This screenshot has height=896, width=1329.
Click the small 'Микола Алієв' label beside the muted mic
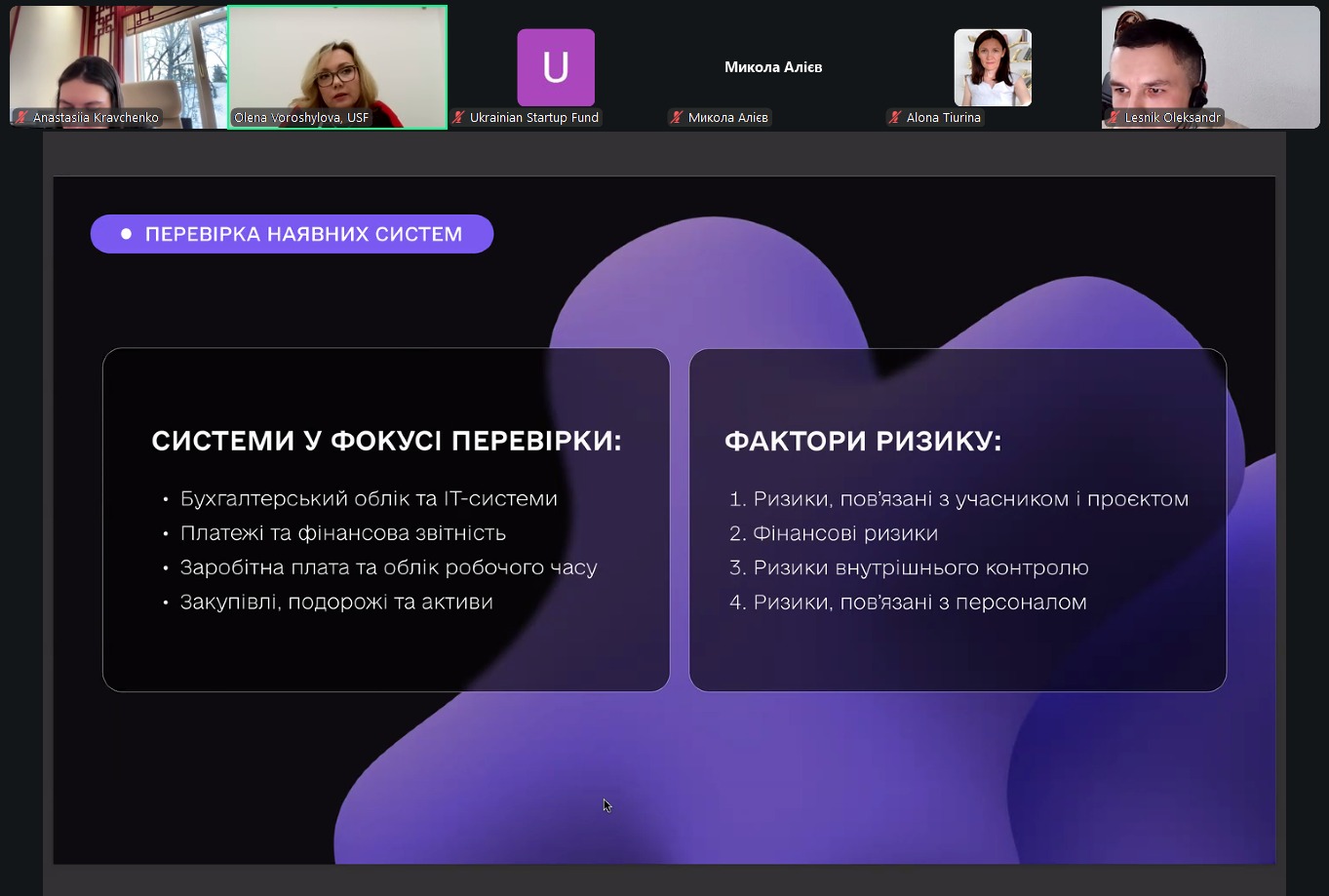pos(728,118)
